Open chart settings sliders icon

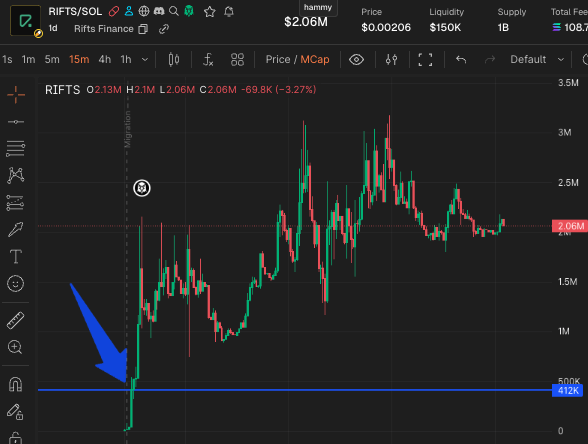(x=392, y=59)
